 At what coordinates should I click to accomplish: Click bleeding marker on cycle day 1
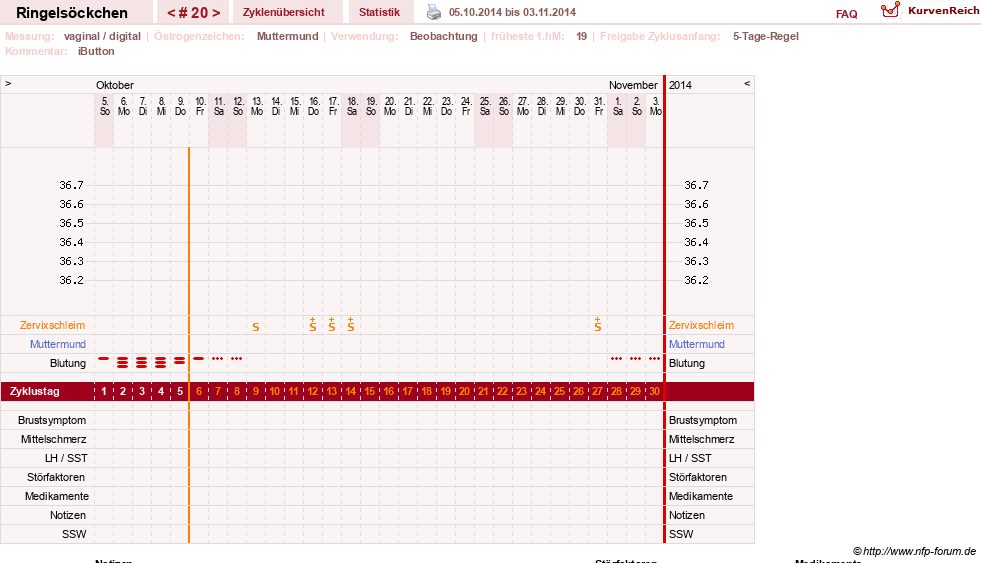(104, 358)
